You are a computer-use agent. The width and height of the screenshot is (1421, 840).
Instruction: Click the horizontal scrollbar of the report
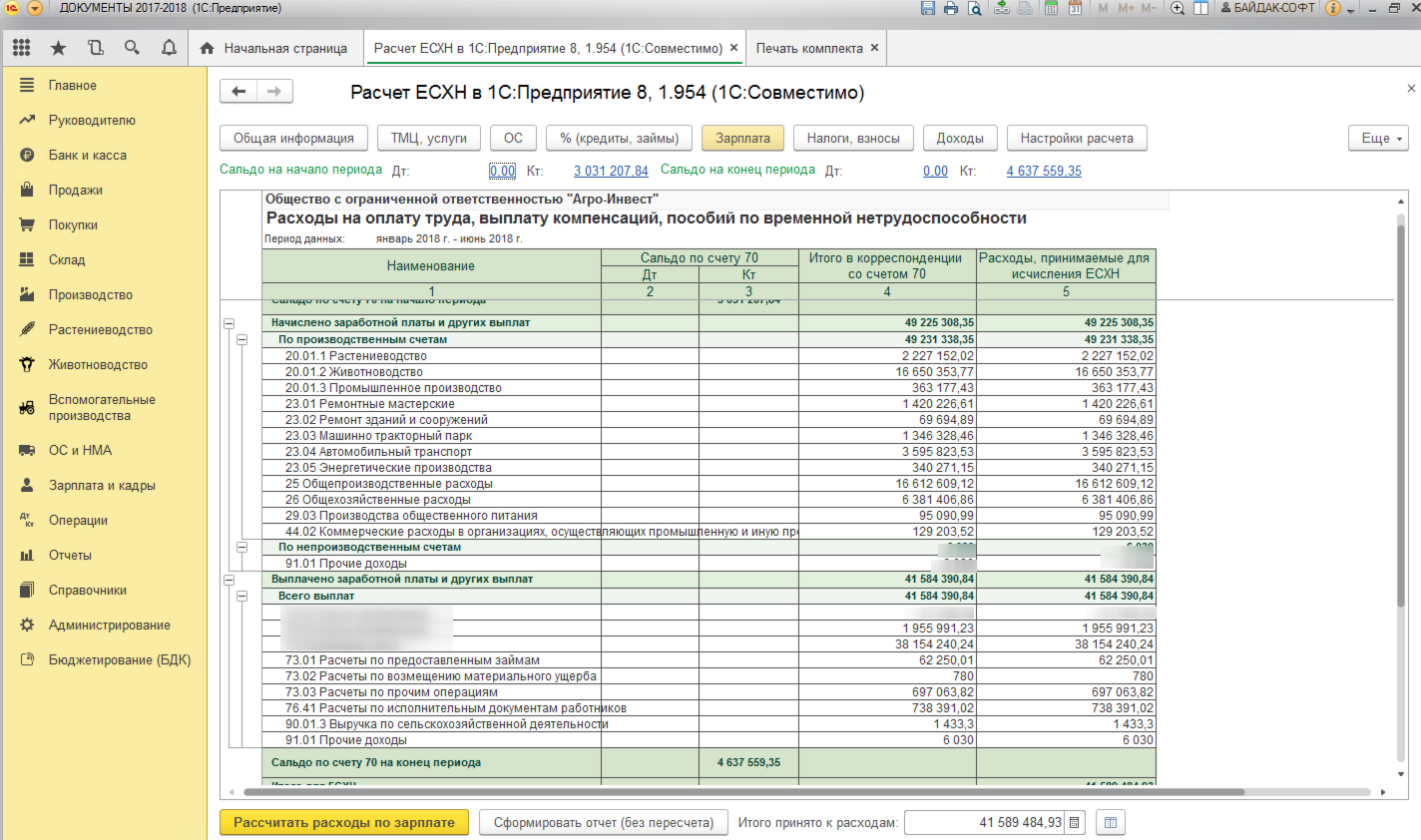(x=743, y=792)
